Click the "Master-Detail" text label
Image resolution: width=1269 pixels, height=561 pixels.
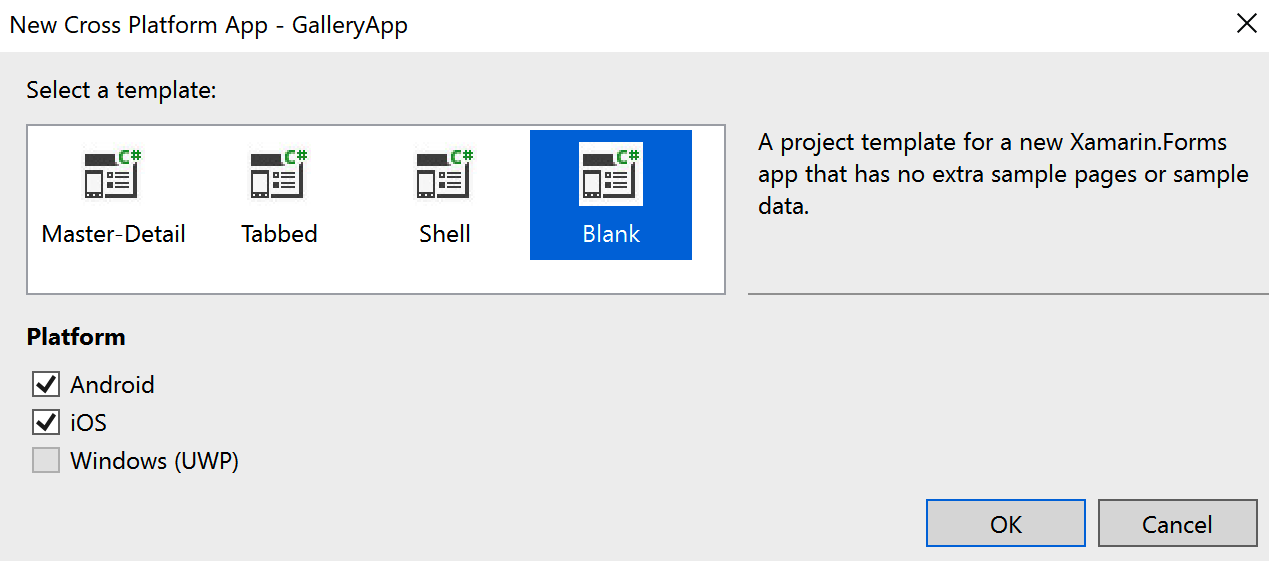coord(114,234)
